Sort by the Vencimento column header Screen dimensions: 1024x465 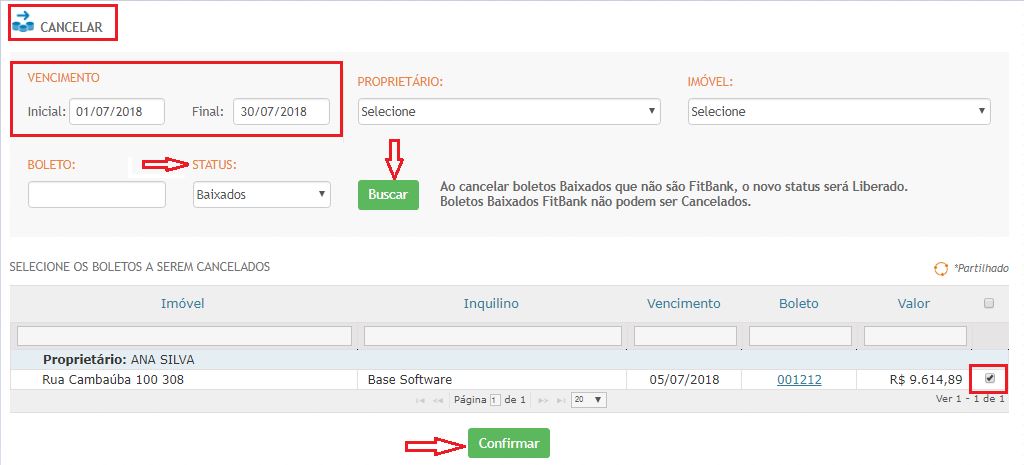pyautogui.click(x=683, y=303)
